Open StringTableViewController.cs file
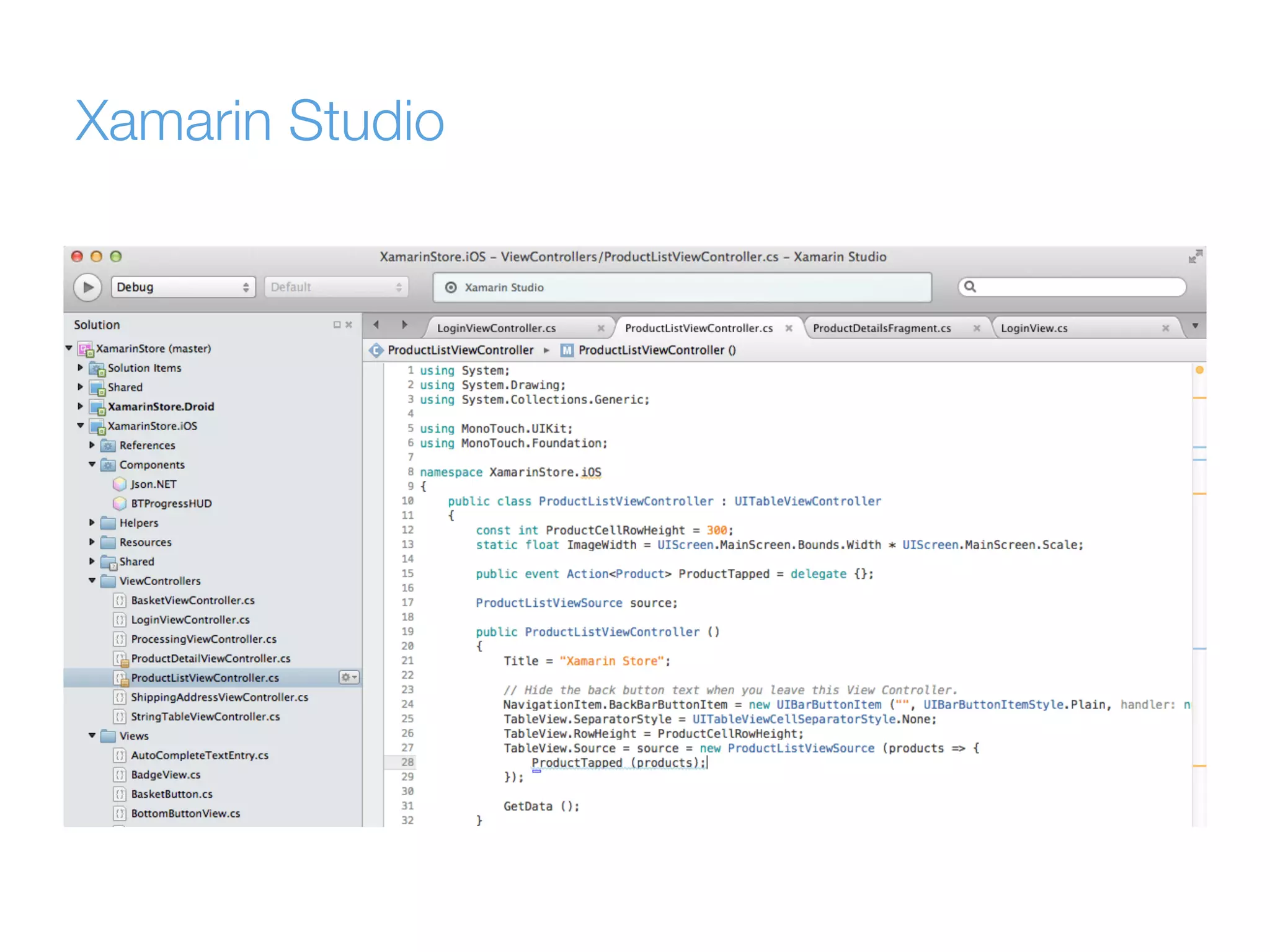Viewport: 1270px width, 952px height. pyautogui.click(x=205, y=716)
